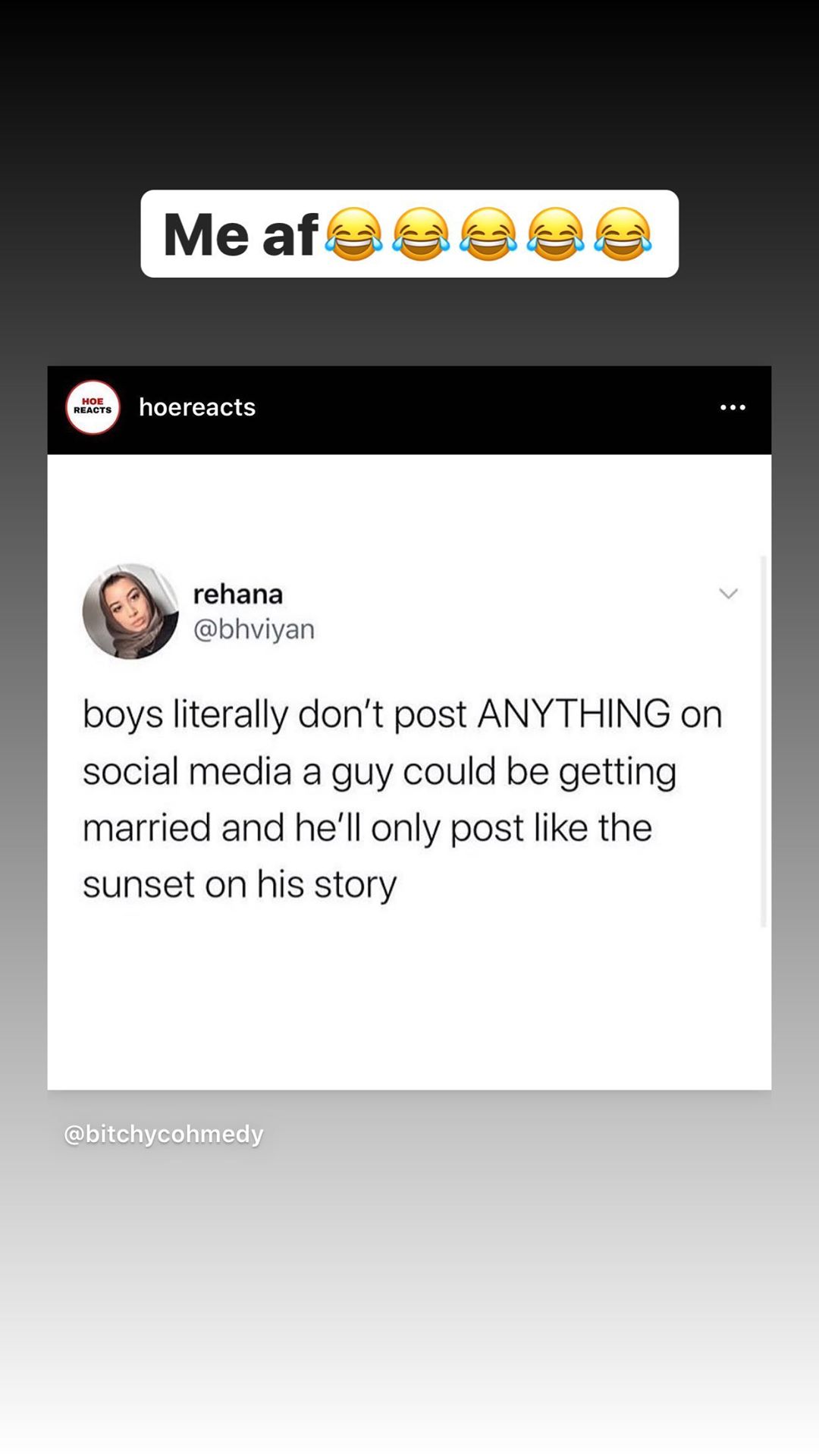
Task: Click the second laughing-crying emoji
Action: (421, 234)
